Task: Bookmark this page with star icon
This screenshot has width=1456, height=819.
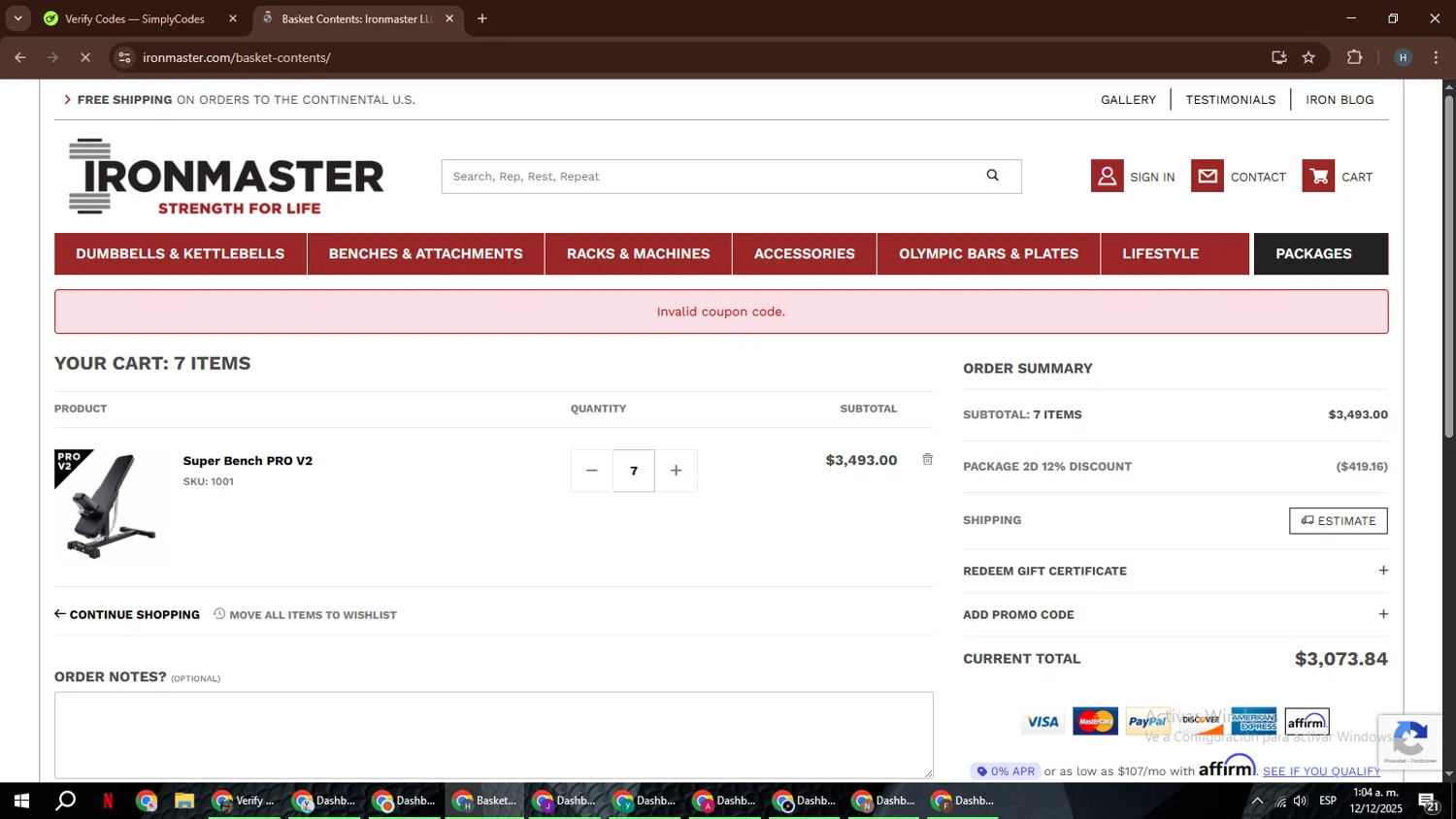Action: [1308, 58]
